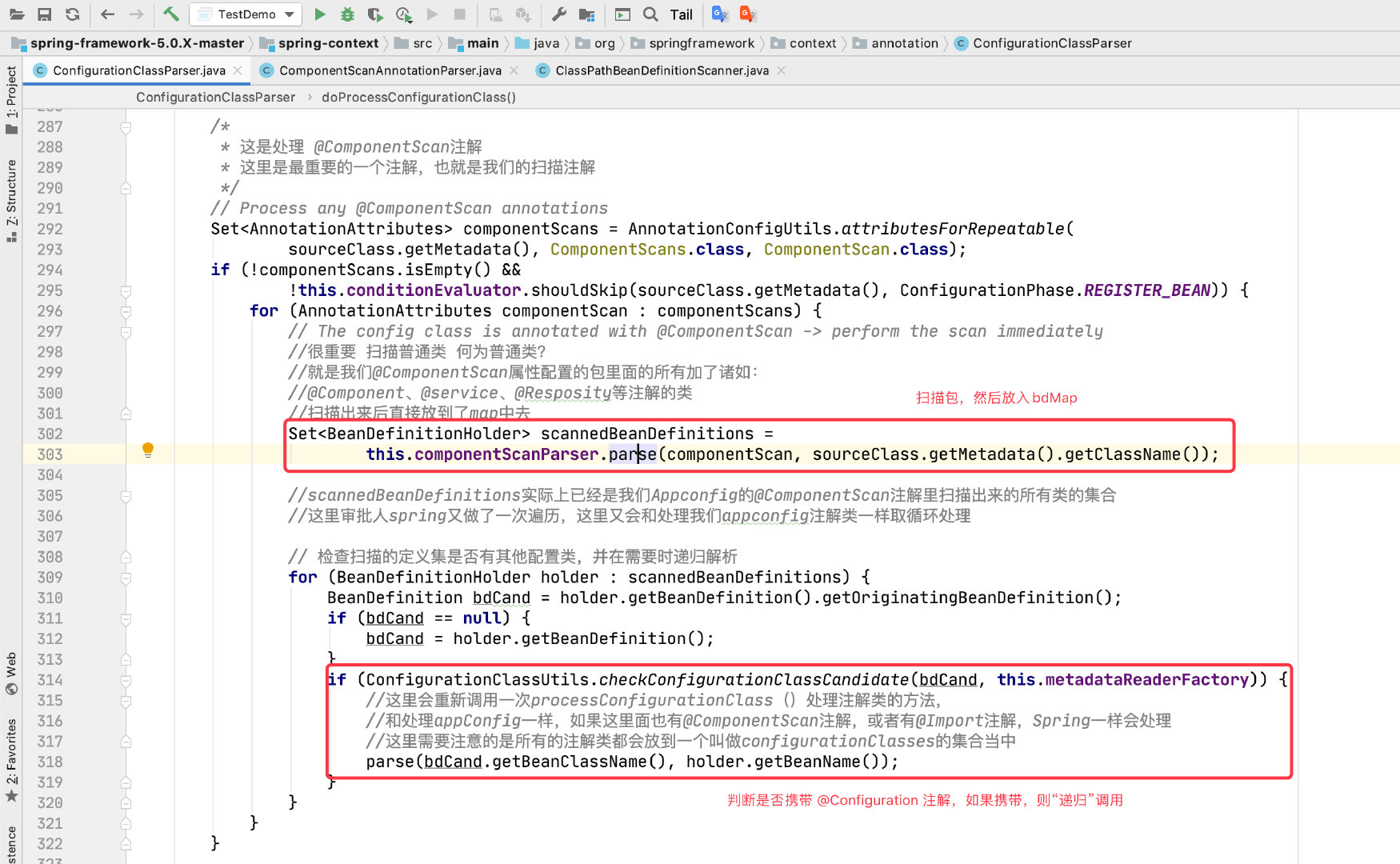Screen dimensions: 1400x864
Task: Navigate back with the left arrow
Action: tap(108, 14)
